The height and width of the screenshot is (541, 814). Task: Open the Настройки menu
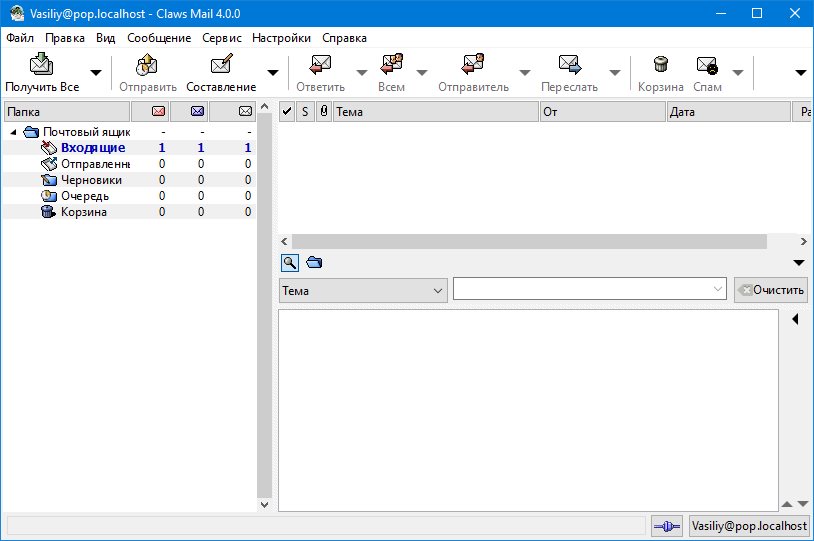pyautogui.click(x=281, y=38)
